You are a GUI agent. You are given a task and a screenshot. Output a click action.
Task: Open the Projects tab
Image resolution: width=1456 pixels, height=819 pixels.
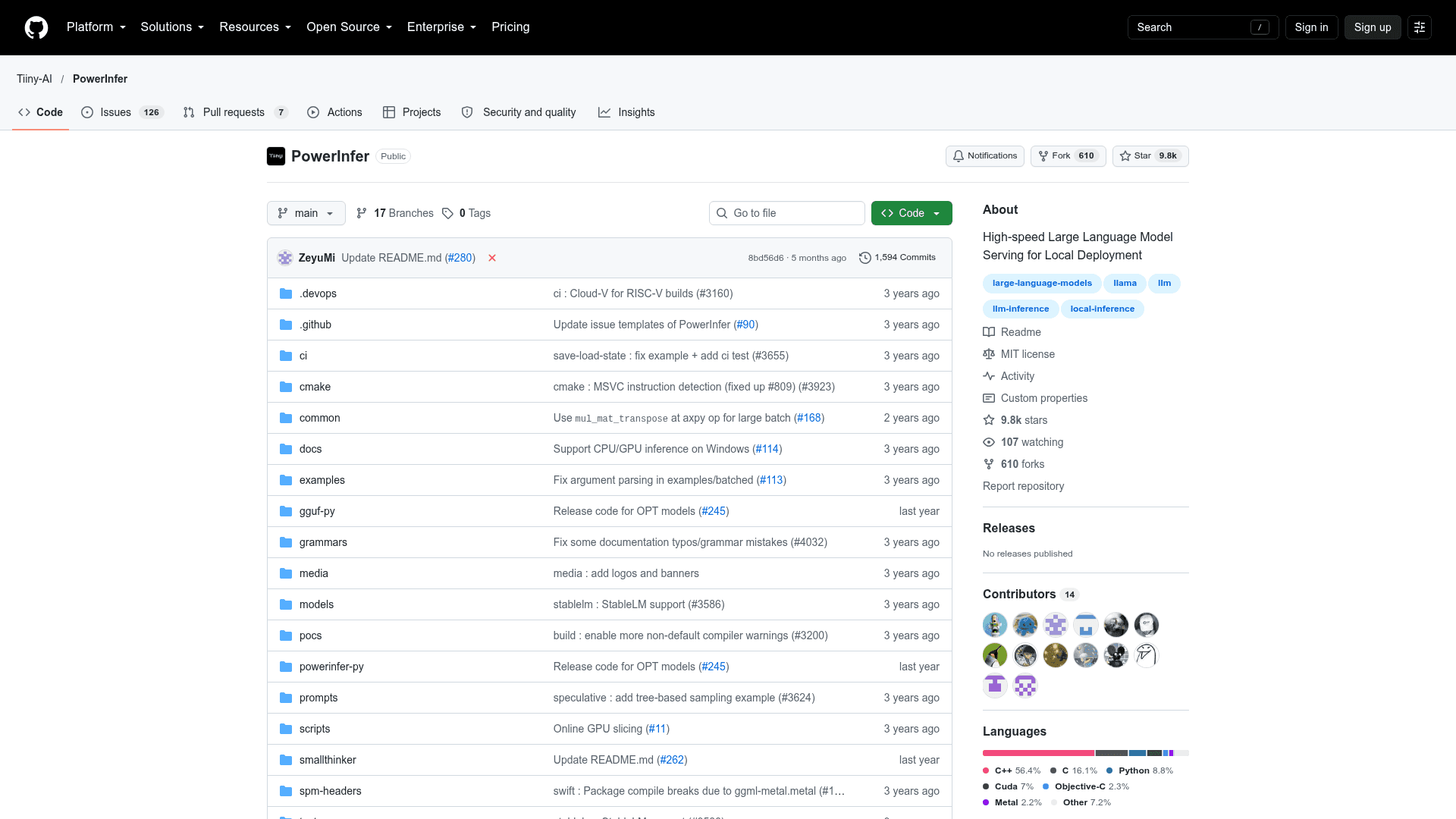point(412,112)
